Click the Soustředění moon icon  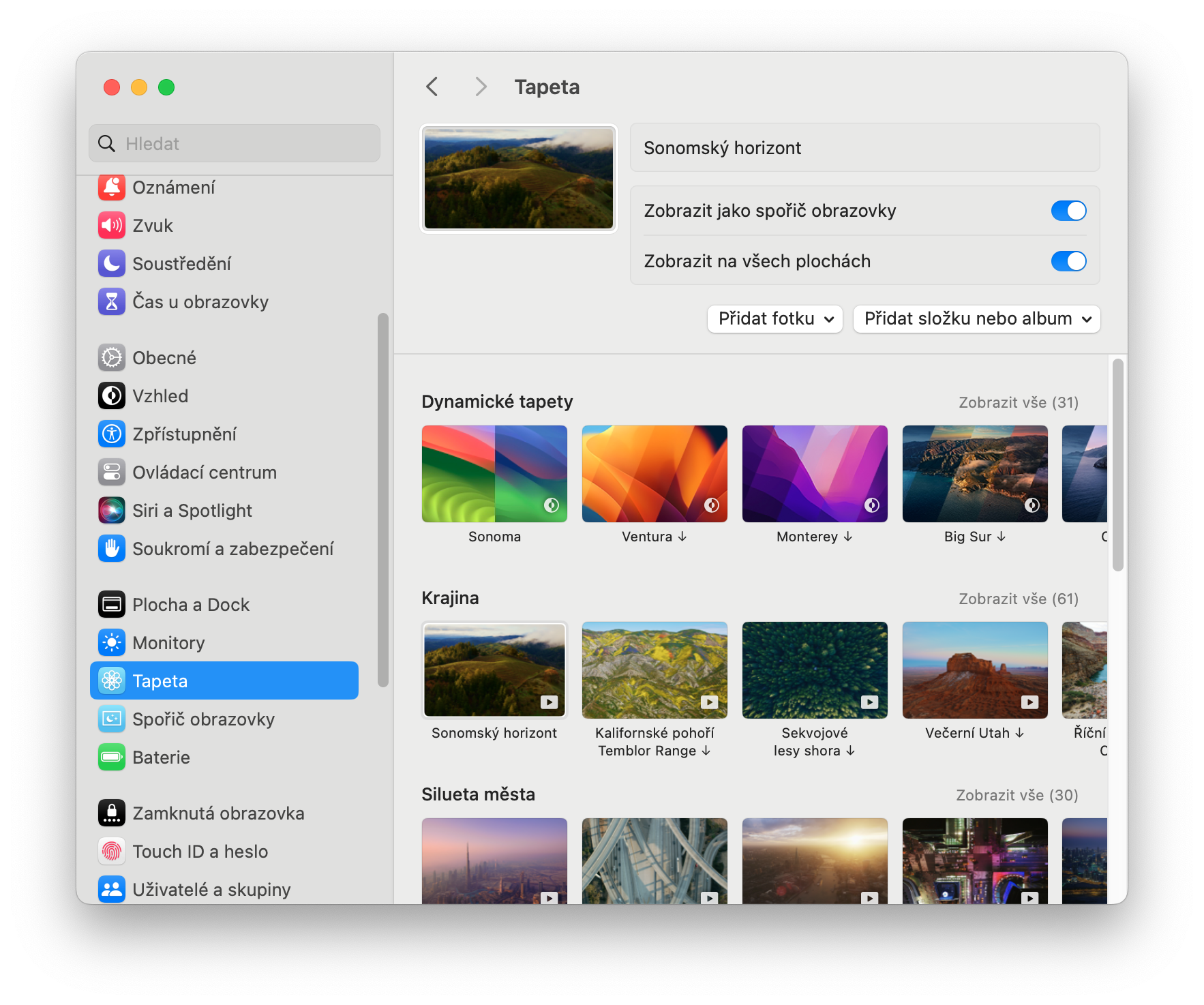[x=111, y=264]
